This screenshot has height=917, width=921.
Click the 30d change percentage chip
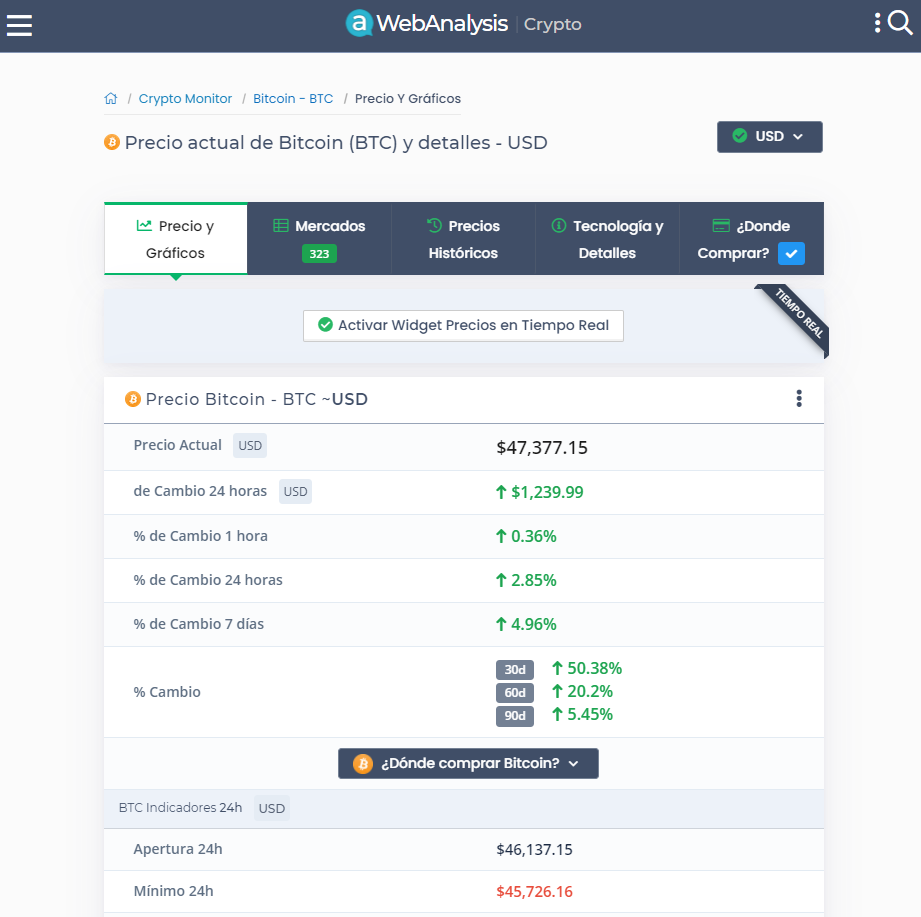[514, 670]
